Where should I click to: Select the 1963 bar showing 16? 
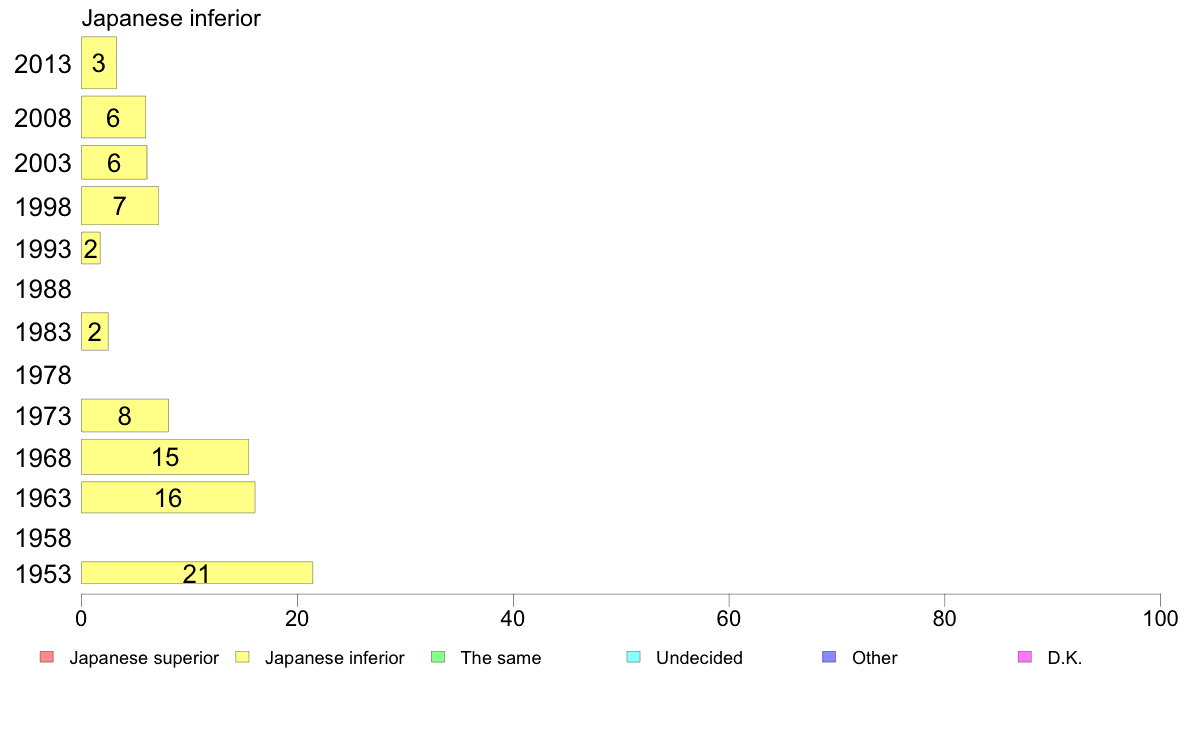click(x=168, y=497)
